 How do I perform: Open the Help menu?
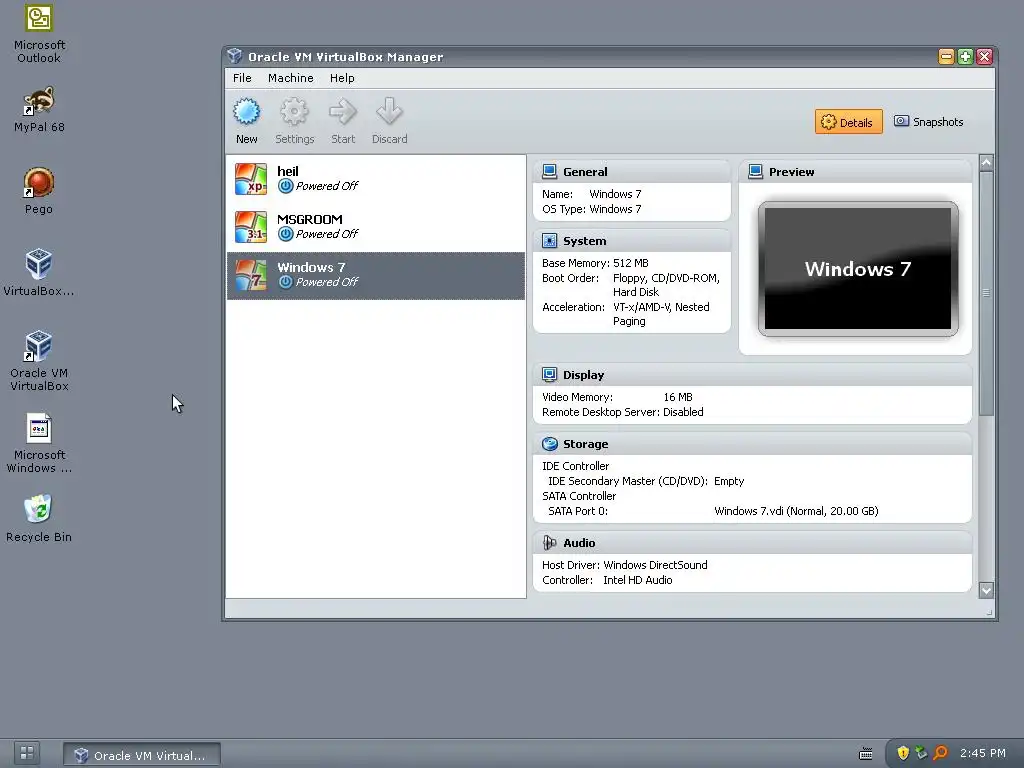342,78
